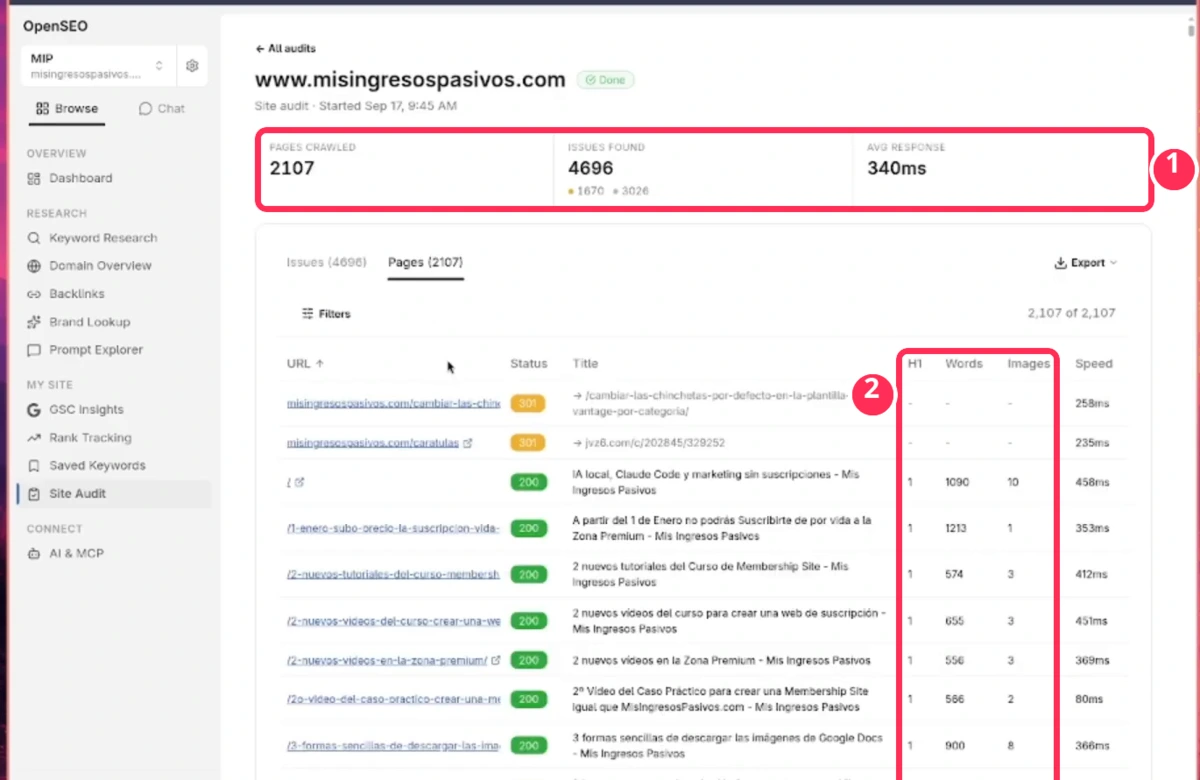Open the /2o-video-del-caso-practico link

pyautogui.click(x=393, y=699)
